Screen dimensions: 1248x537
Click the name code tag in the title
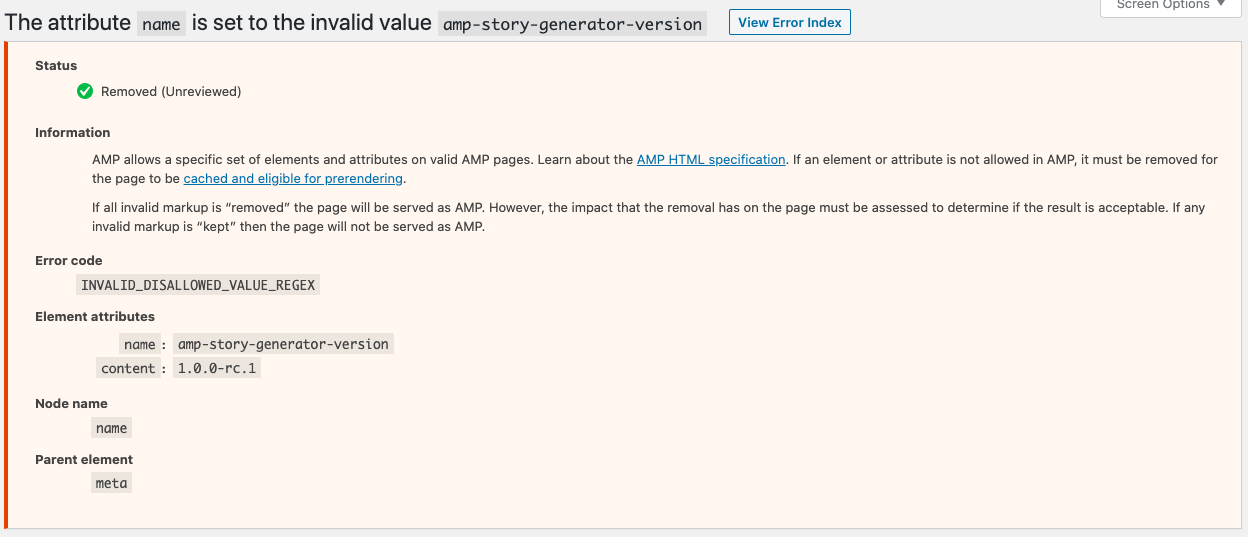(161, 23)
